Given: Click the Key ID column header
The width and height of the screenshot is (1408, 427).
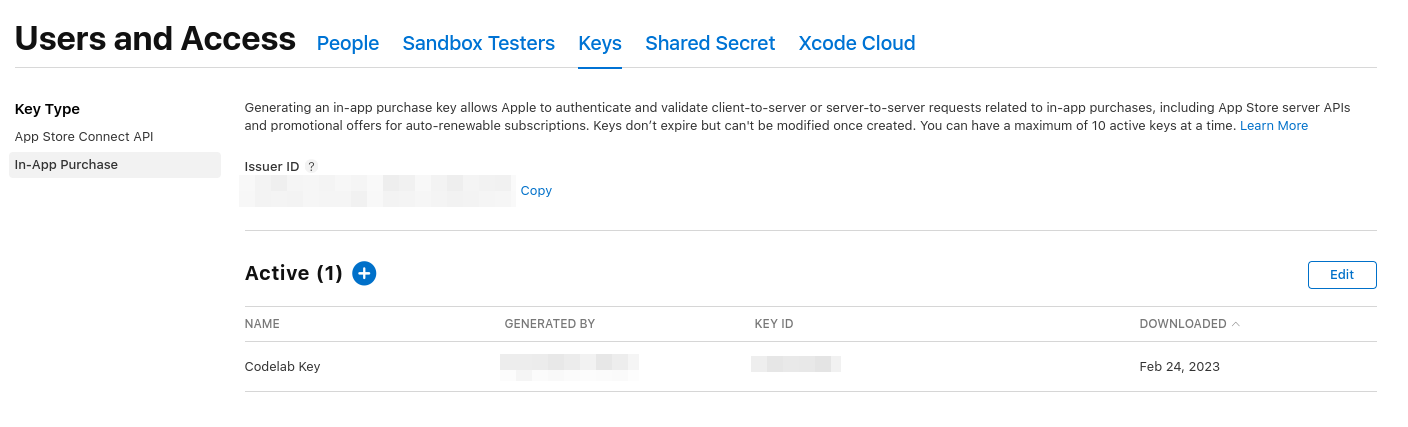Looking at the screenshot, I should coord(774,324).
